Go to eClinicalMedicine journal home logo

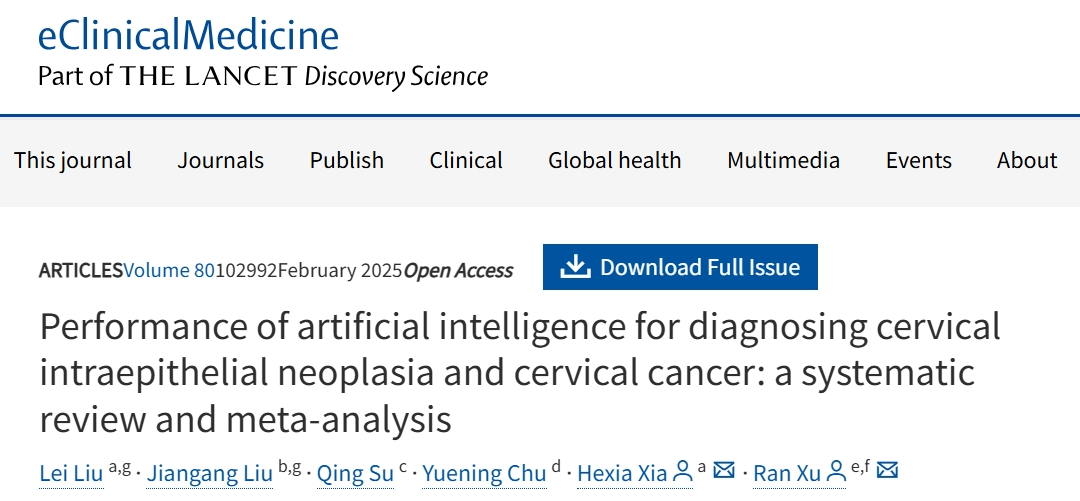(x=189, y=36)
